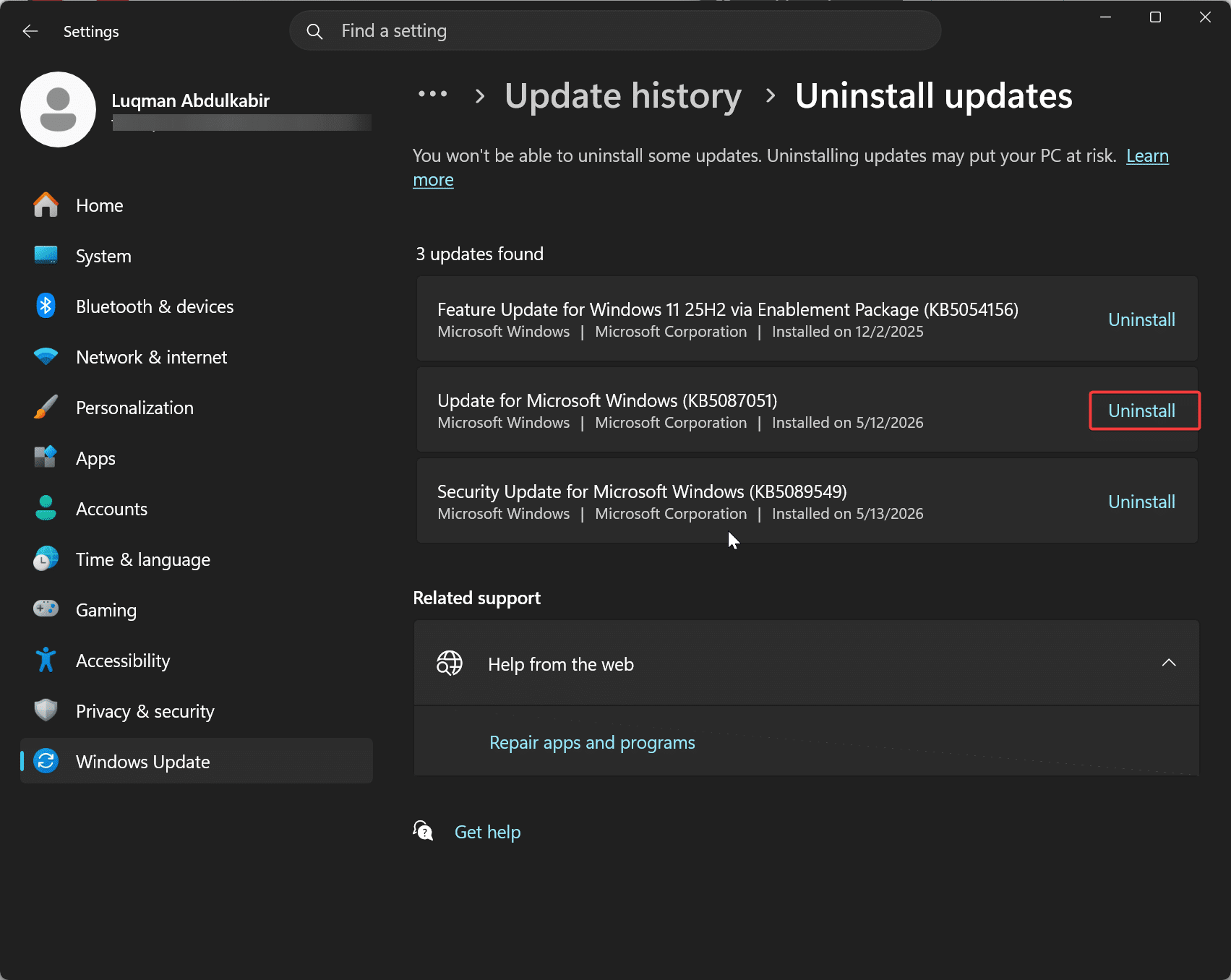Open breadcrumb ellipsis menu
This screenshot has width=1231, height=980.
point(433,95)
